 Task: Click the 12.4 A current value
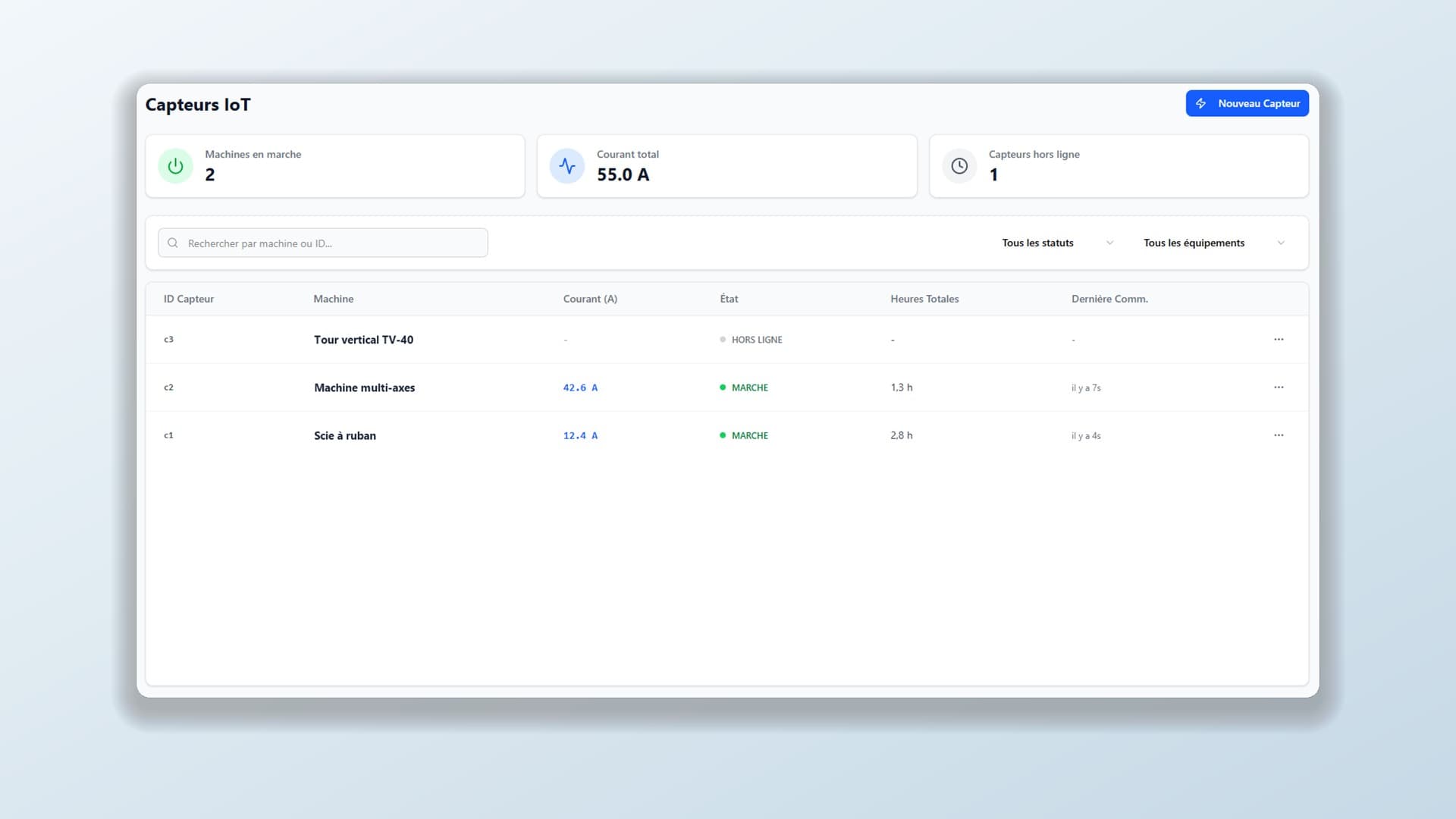(x=580, y=435)
